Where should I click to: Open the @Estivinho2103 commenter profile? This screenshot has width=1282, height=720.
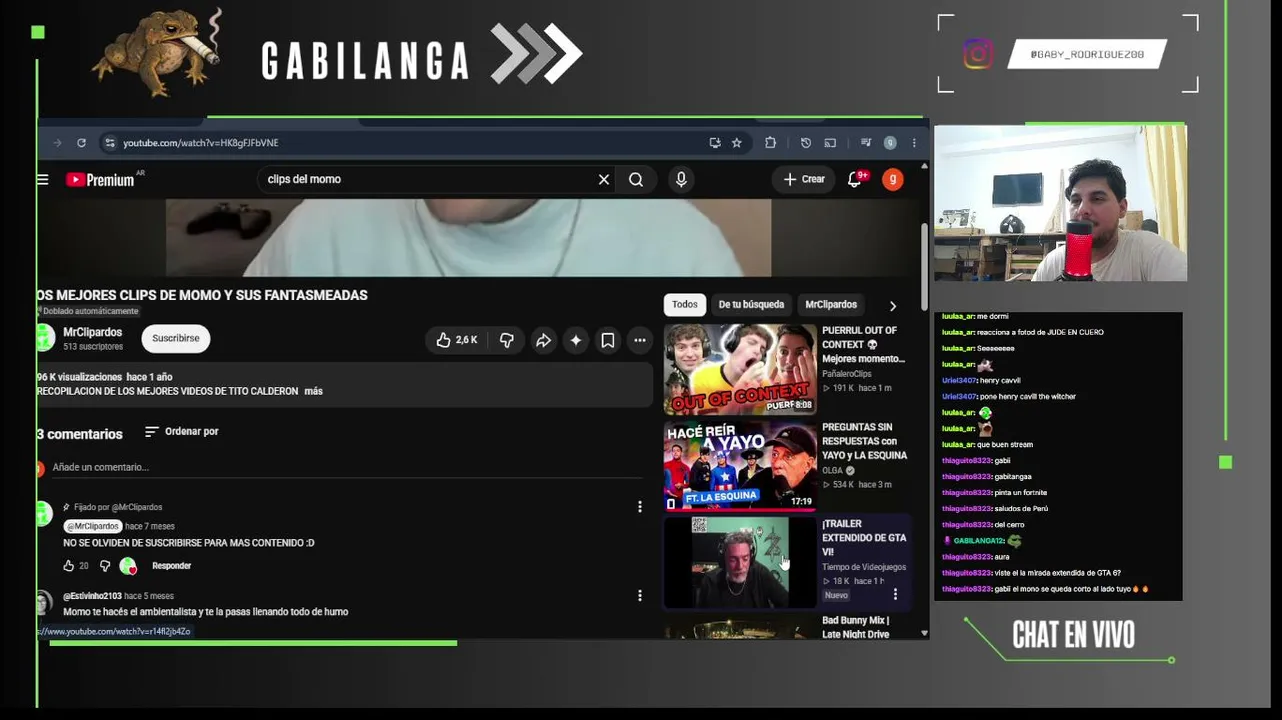pos(92,596)
